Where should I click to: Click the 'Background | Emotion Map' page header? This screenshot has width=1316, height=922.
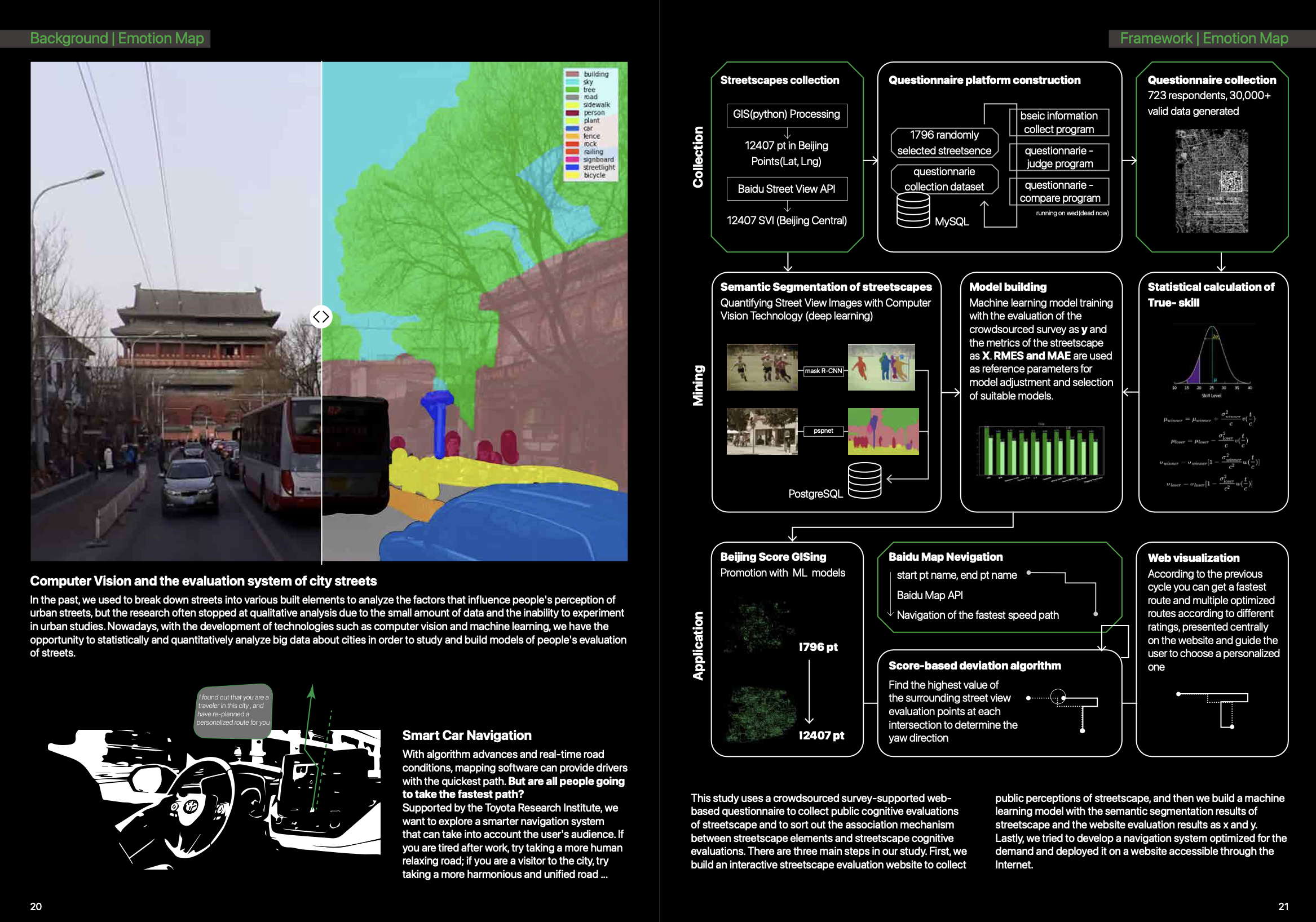click(x=117, y=38)
